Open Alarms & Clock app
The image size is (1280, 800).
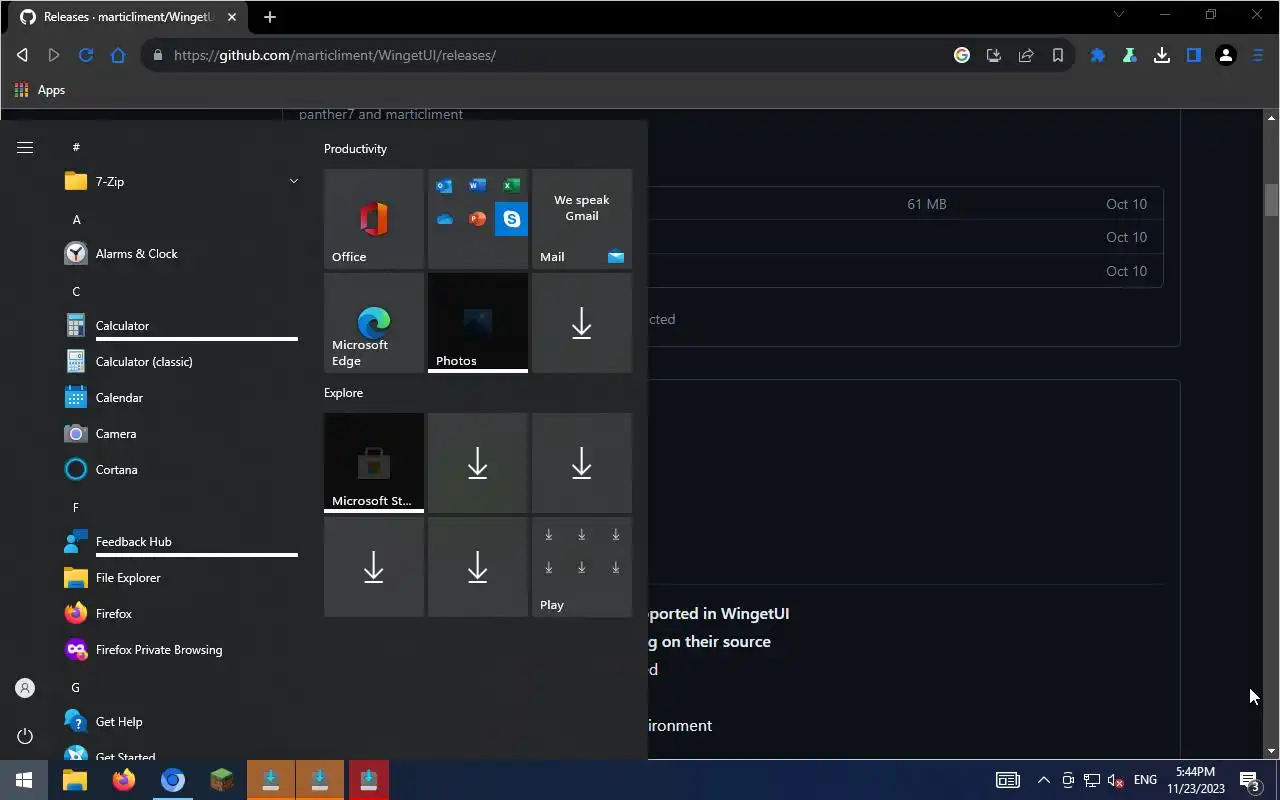181,254
